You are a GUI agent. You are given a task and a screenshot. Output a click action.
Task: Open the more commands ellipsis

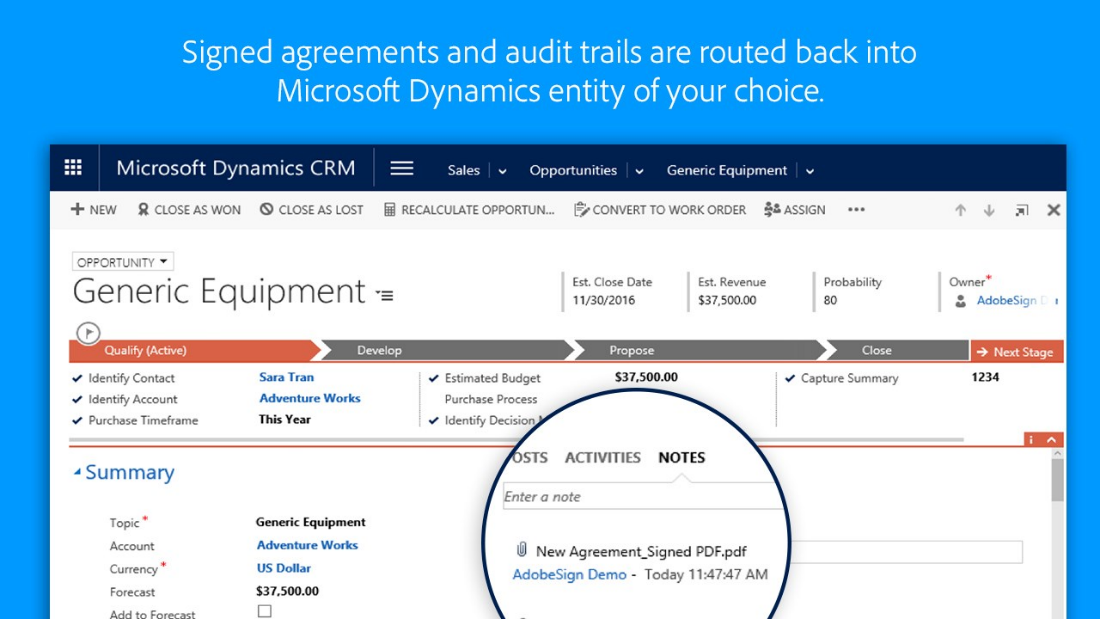pyautogui.click(x=856, y=210)
